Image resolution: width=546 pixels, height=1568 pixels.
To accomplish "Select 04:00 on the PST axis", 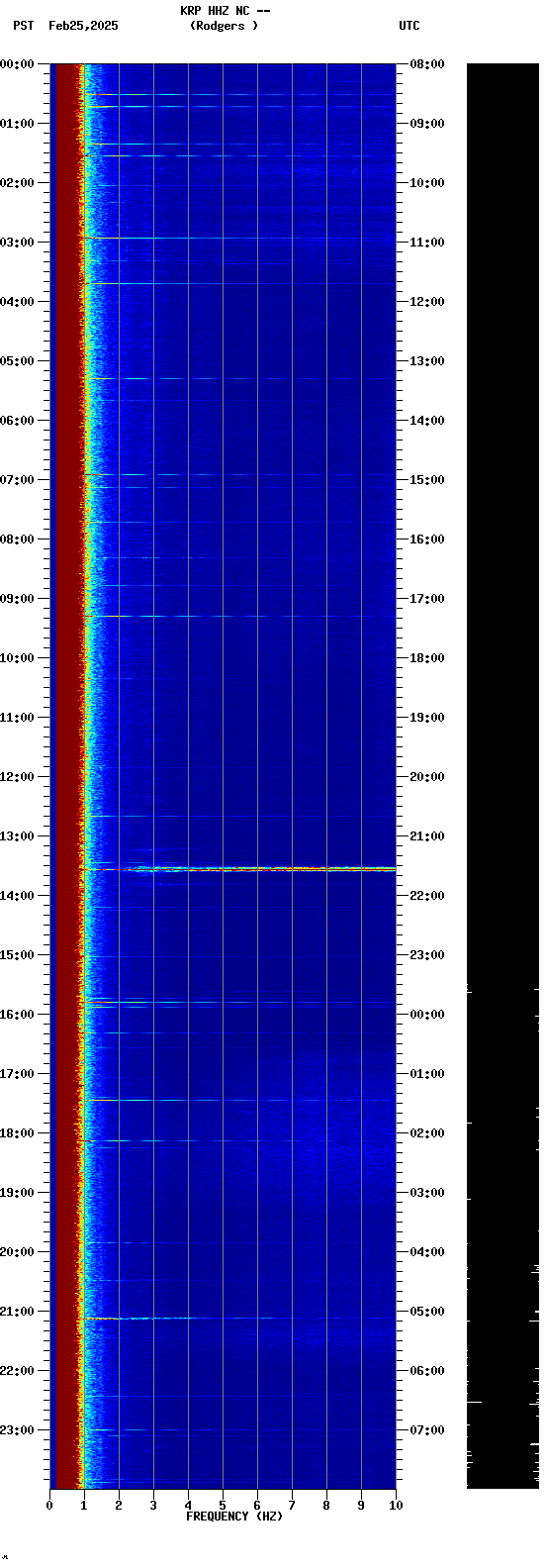I will tap(17, 302).
